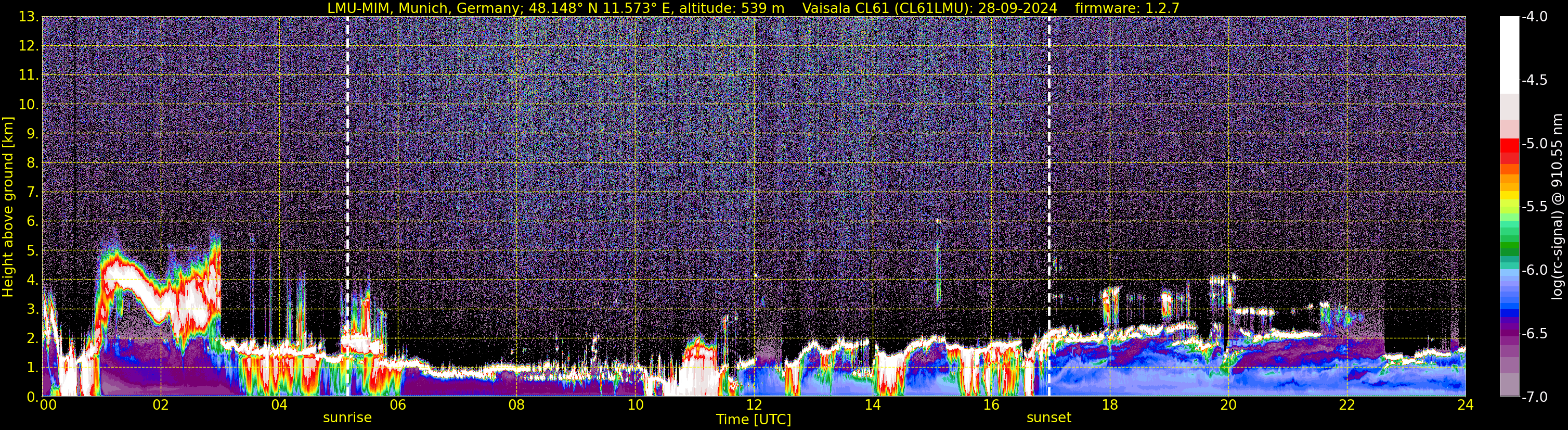This screenshot has height=430, width=1568.
Task: Click the '-4.5' colorbar tick label
Action: pos(1534,80)
